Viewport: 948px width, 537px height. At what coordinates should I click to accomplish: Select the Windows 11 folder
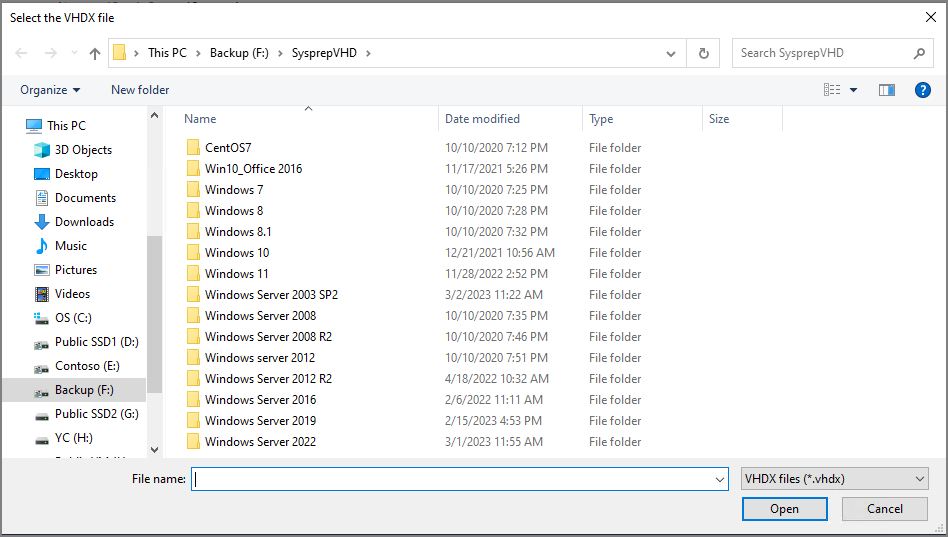[x=236, y=274]
